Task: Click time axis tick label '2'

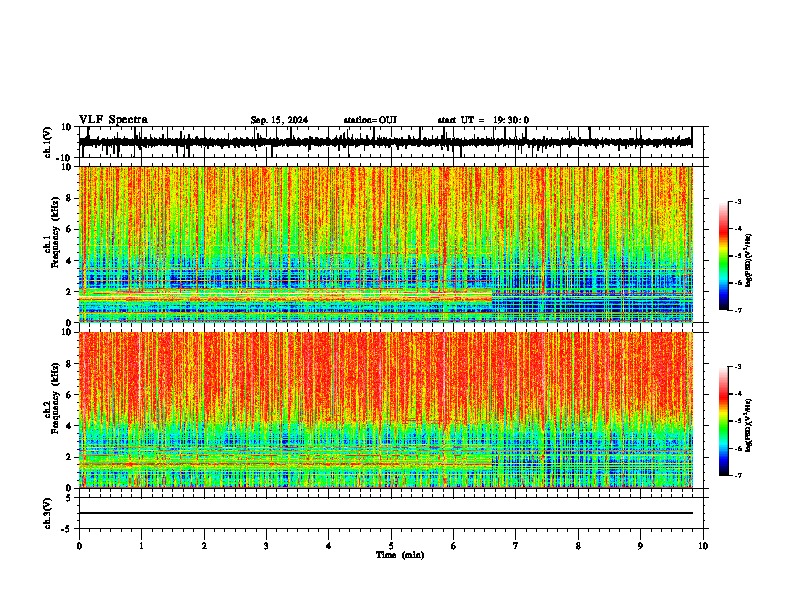Action: point(204,546)
